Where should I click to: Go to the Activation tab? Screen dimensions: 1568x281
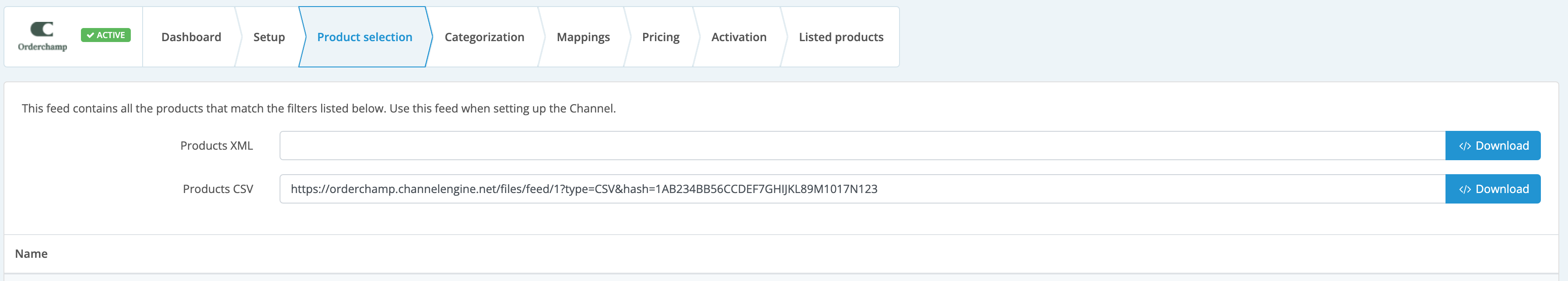pyautogui.click(x=739, y=37)
